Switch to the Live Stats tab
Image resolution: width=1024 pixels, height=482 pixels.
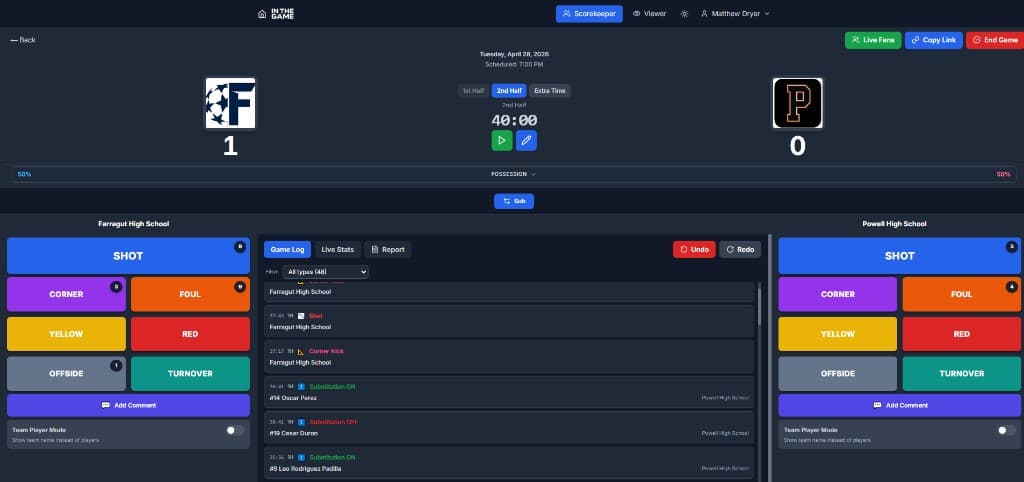[338, 249]
